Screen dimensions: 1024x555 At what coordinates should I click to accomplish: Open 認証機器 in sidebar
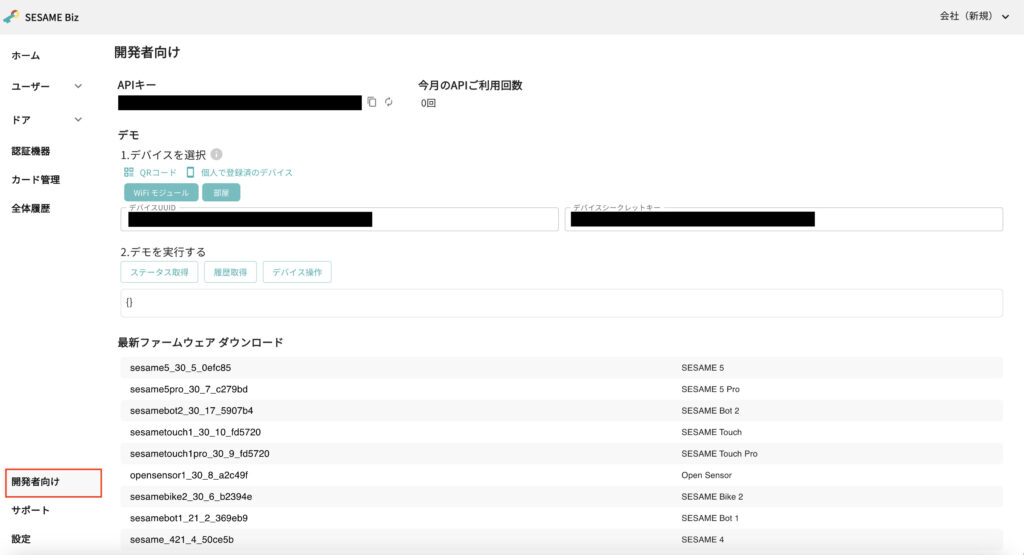pyautogui.click(x=31, y=151)
